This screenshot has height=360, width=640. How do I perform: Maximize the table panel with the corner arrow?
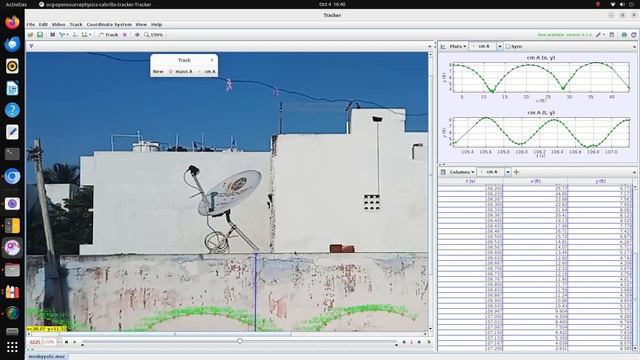[x=634, y=172]
